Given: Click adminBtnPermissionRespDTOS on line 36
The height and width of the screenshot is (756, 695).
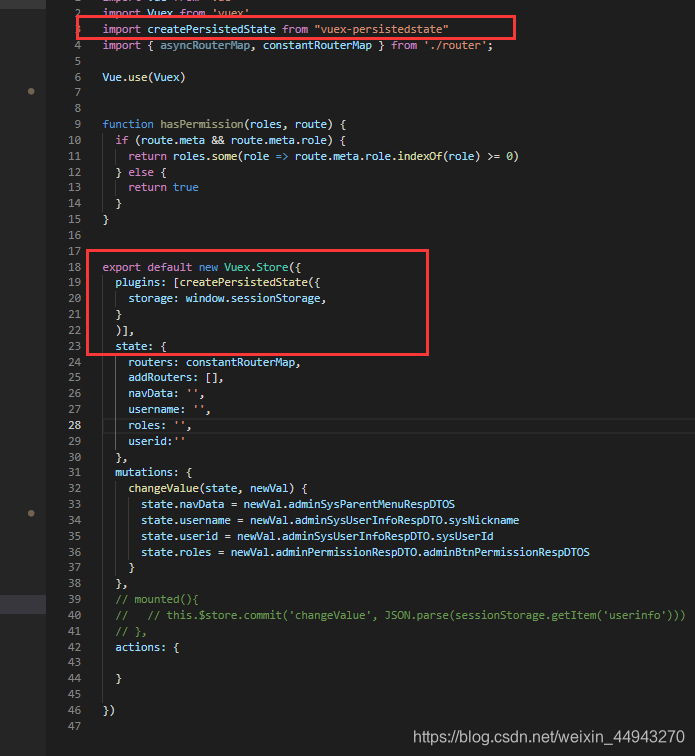Looking at the screenshot, I should pos(506,552).
